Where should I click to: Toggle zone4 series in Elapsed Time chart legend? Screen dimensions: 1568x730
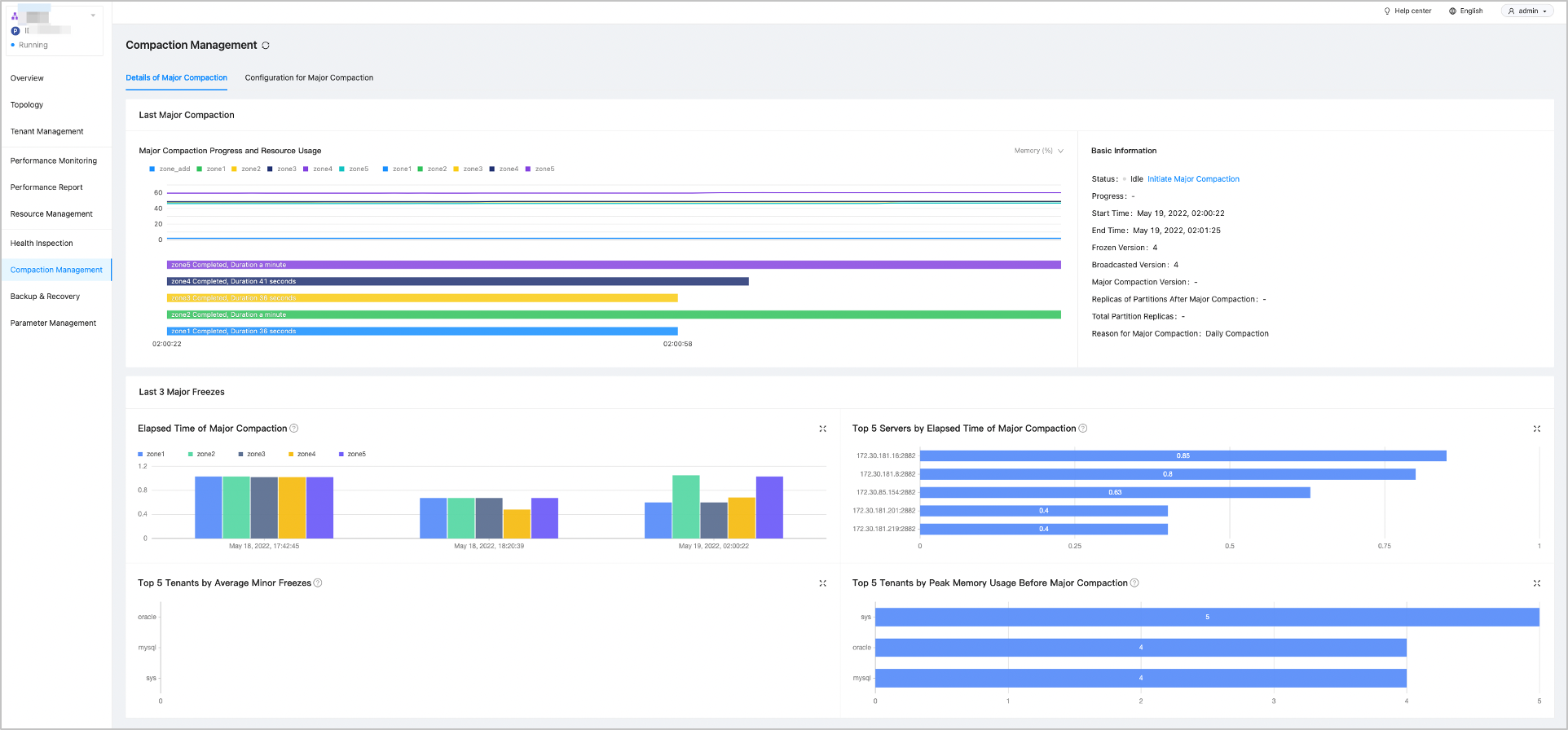302,455
